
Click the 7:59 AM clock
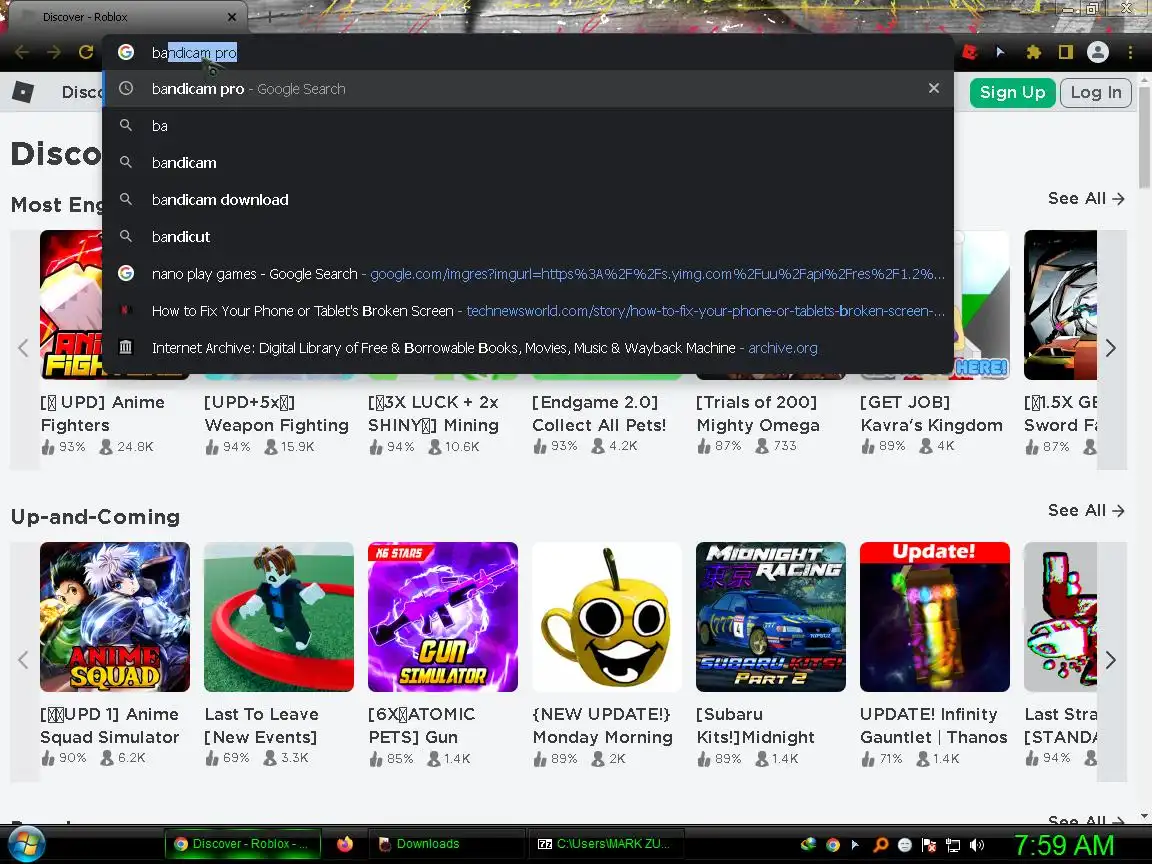pos(1064,845)
